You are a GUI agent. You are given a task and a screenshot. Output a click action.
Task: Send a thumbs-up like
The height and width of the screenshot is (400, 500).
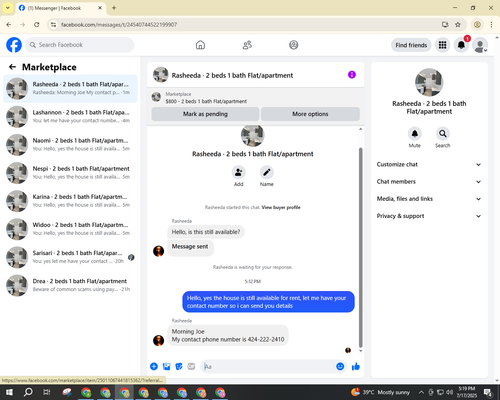tap(356, 367)
